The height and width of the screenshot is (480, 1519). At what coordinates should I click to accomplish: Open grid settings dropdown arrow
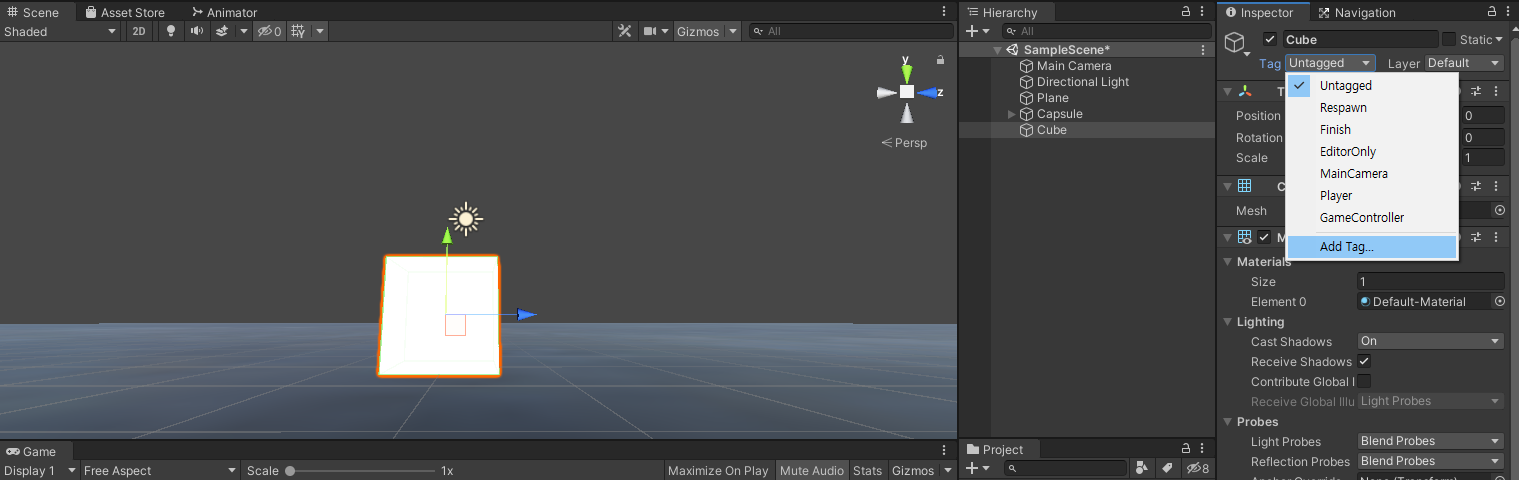(320, 31)
